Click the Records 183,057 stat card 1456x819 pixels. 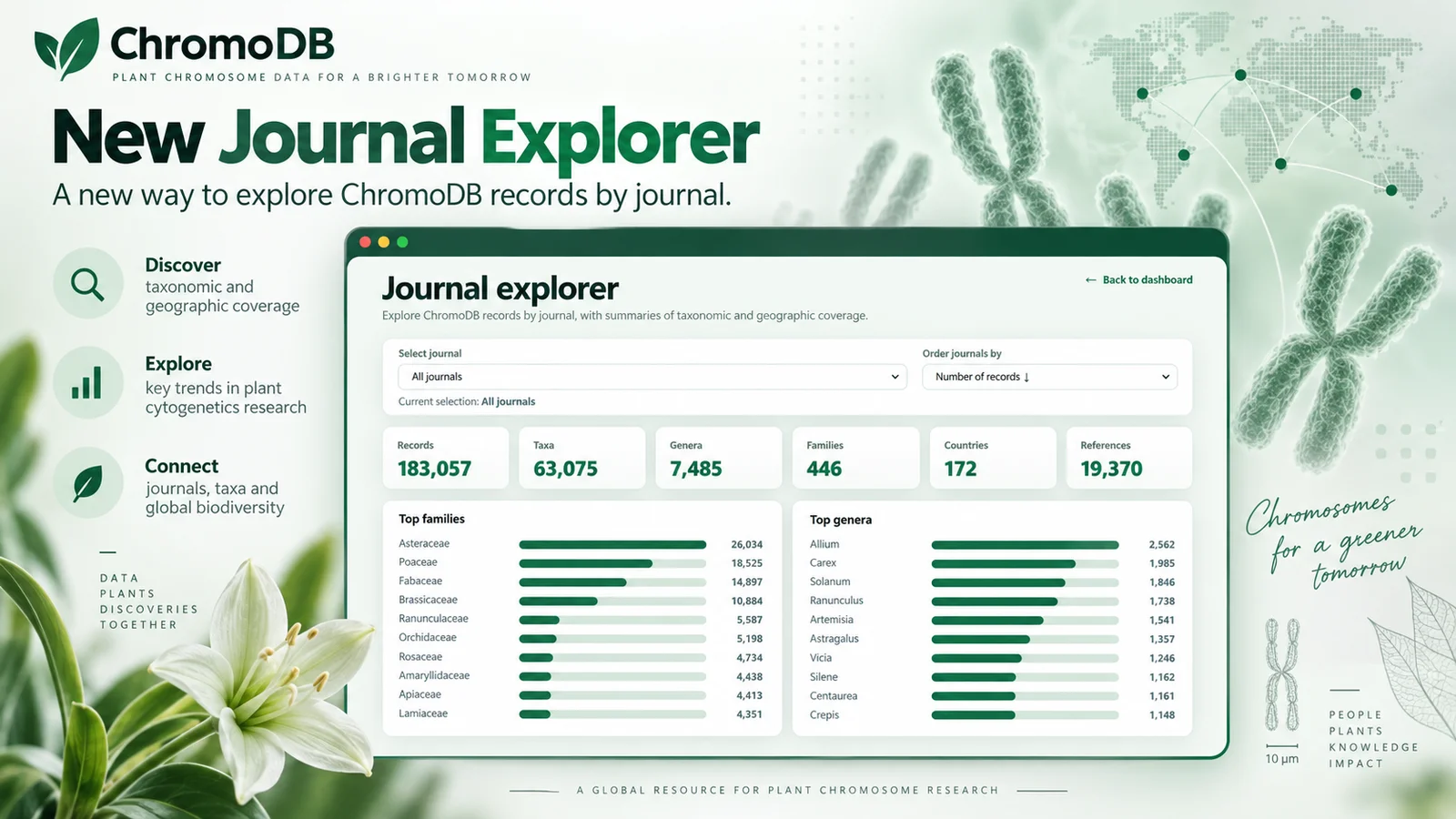pos(446,458)
